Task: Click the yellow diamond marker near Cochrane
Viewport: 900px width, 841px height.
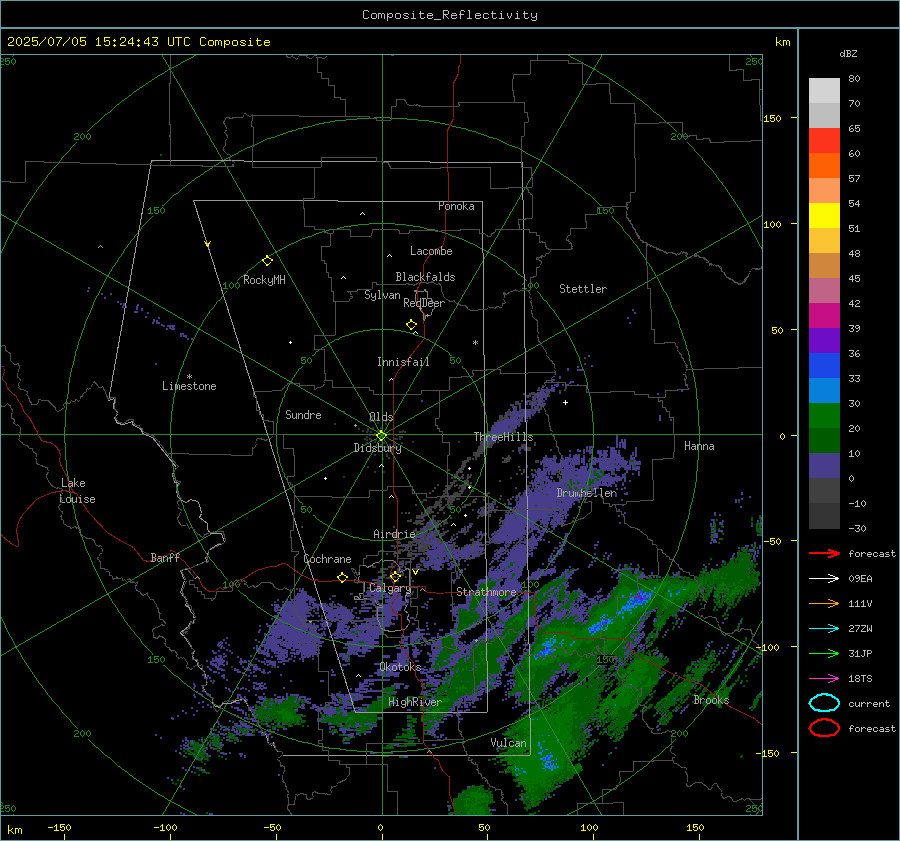Action: [342, 578]
